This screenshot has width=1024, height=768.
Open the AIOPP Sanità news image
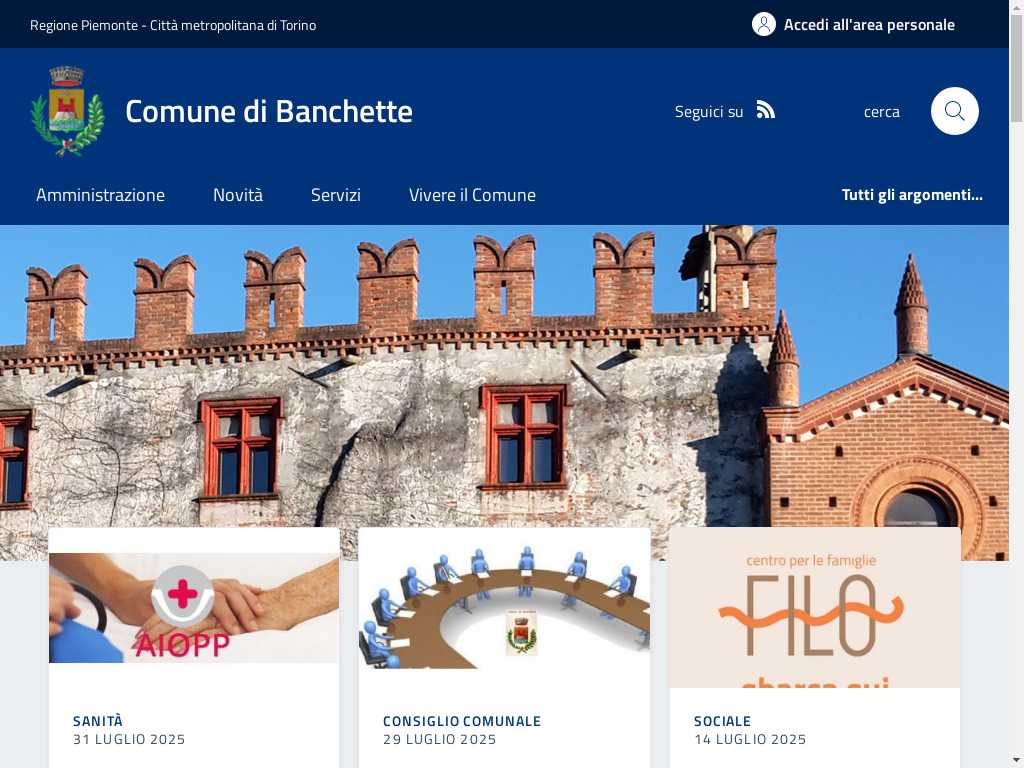[x=194, y=607]
